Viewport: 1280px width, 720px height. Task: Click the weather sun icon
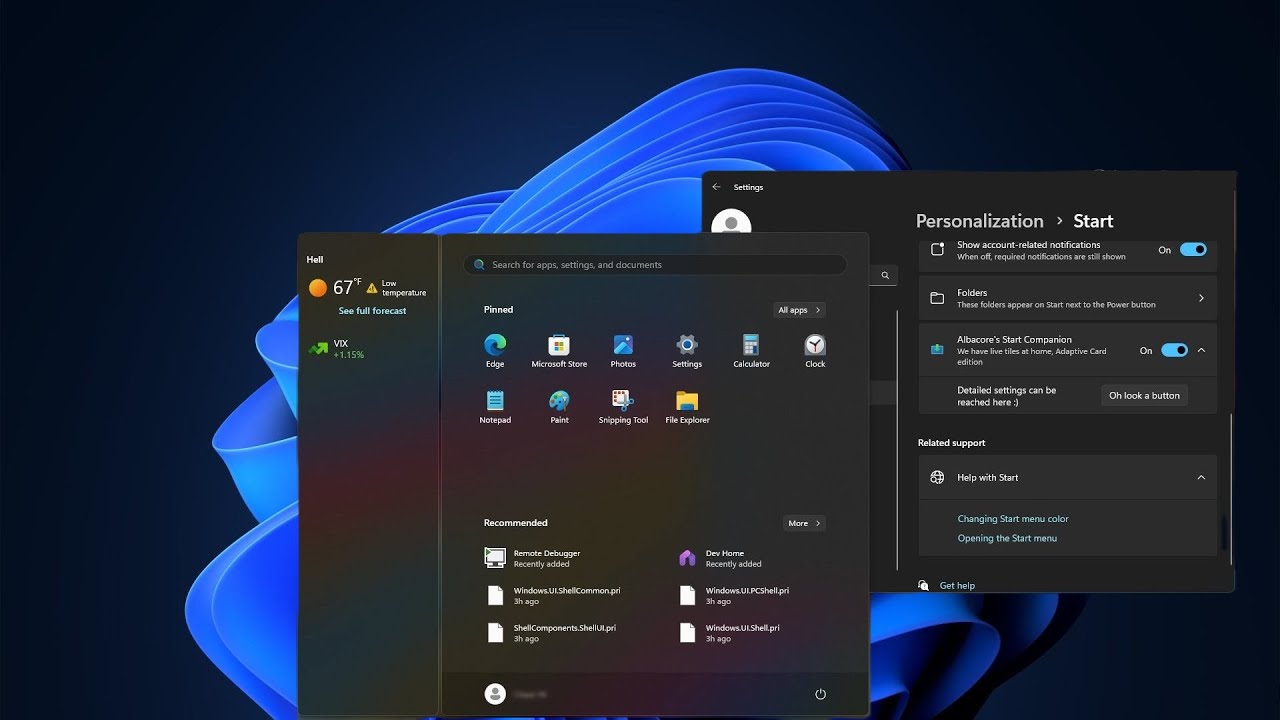318,288
